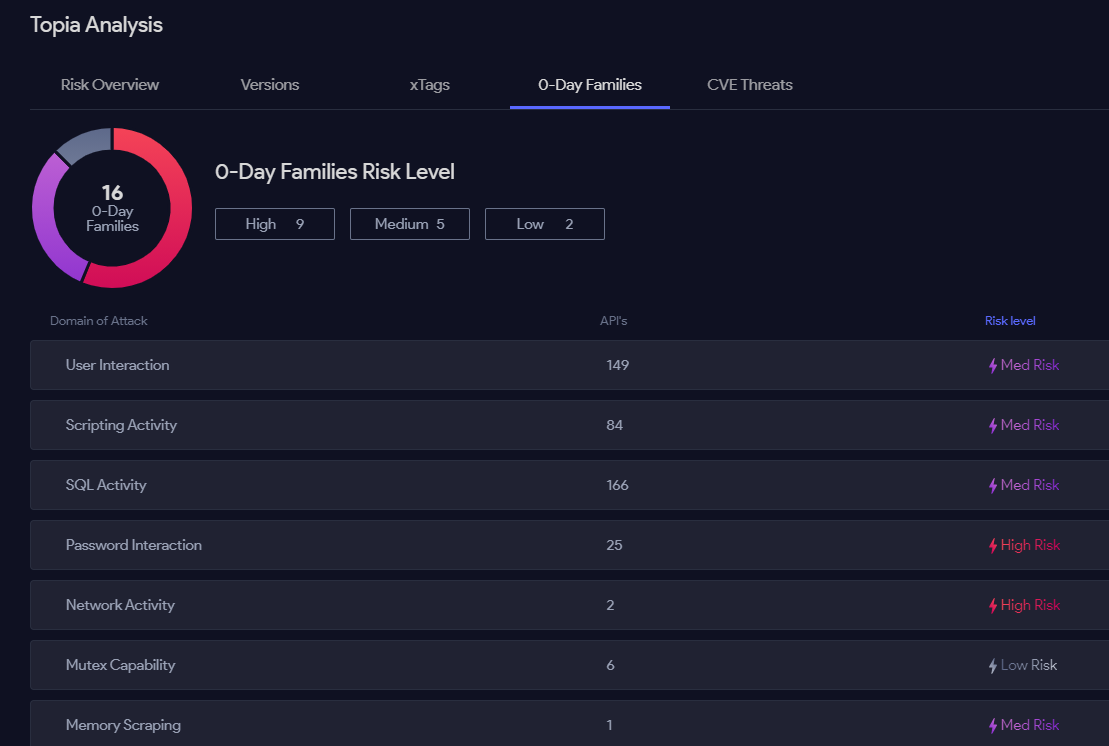This screenshot has width=1109, height=746.
Task: Click the purple segment of the donut chart
Action: point(52,225)
